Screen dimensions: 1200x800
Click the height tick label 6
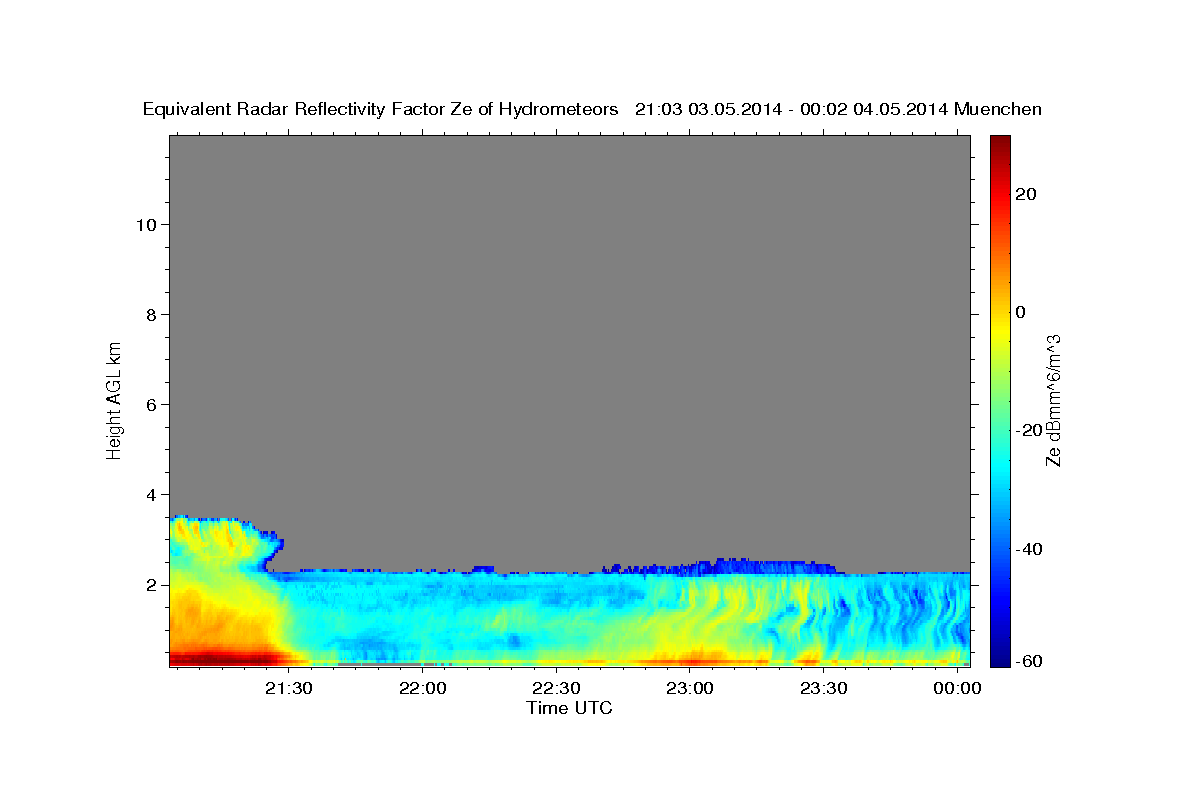(x=150, y=404)
